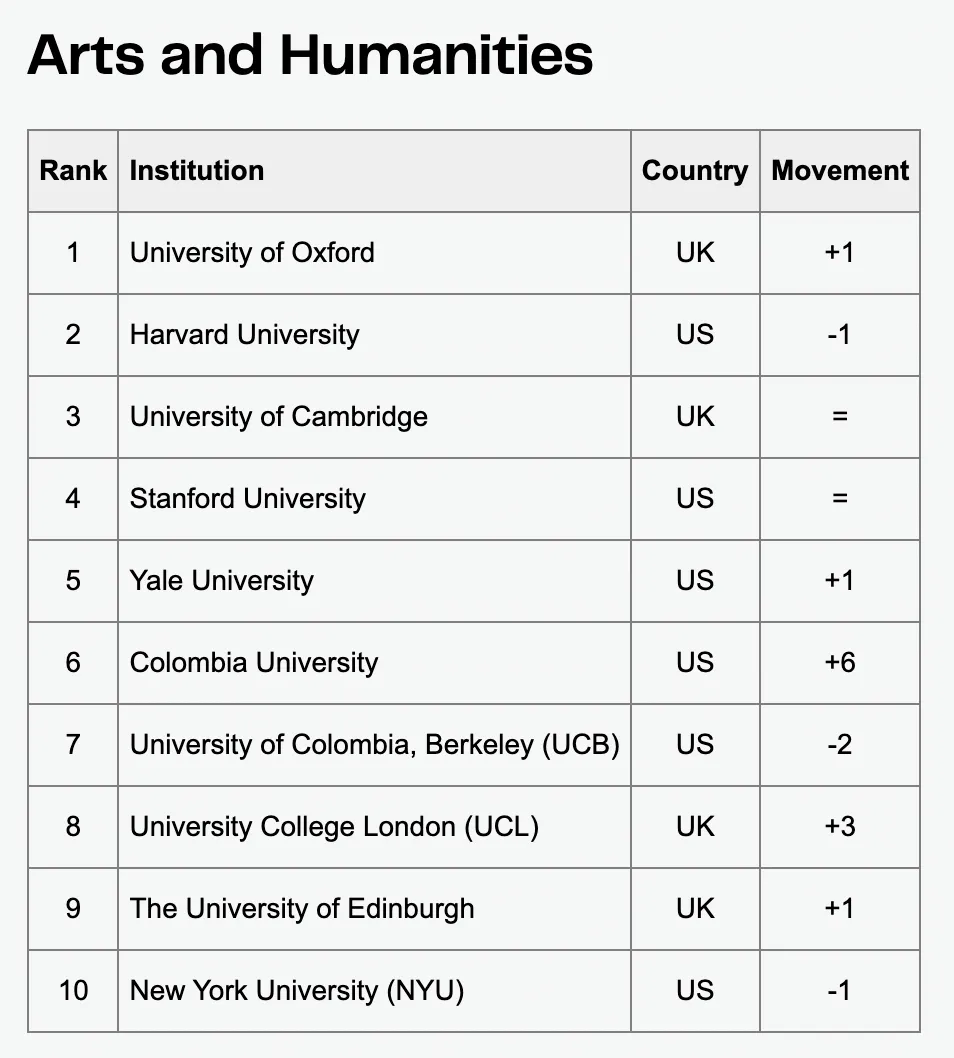Screen dimensions: 954x1058
Task: Select the University of Oxford cell
Action: [252, 253]
